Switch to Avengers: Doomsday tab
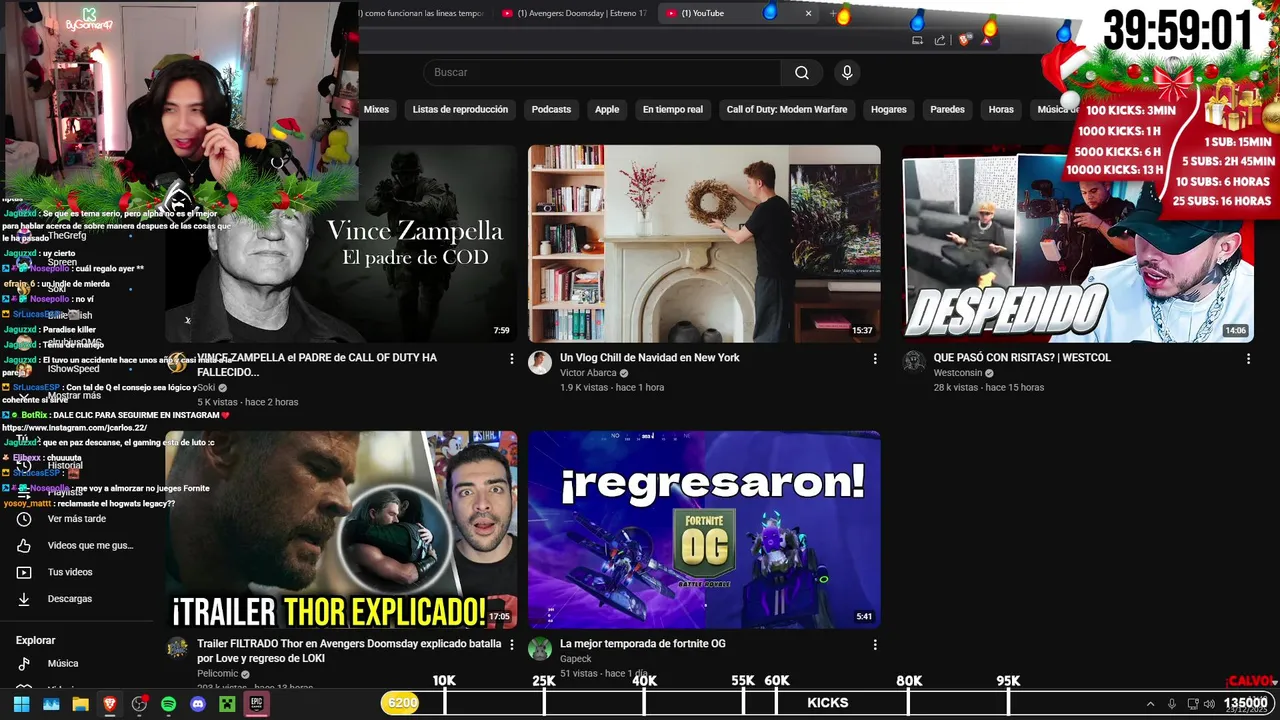This screenshot has height=720, width=1280. click(575, 13)
